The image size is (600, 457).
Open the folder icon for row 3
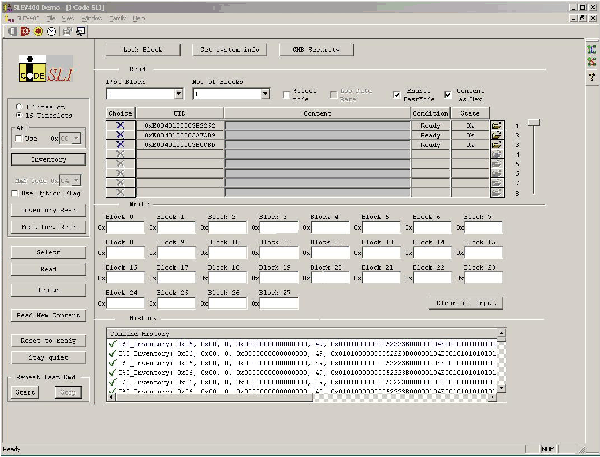496,145
